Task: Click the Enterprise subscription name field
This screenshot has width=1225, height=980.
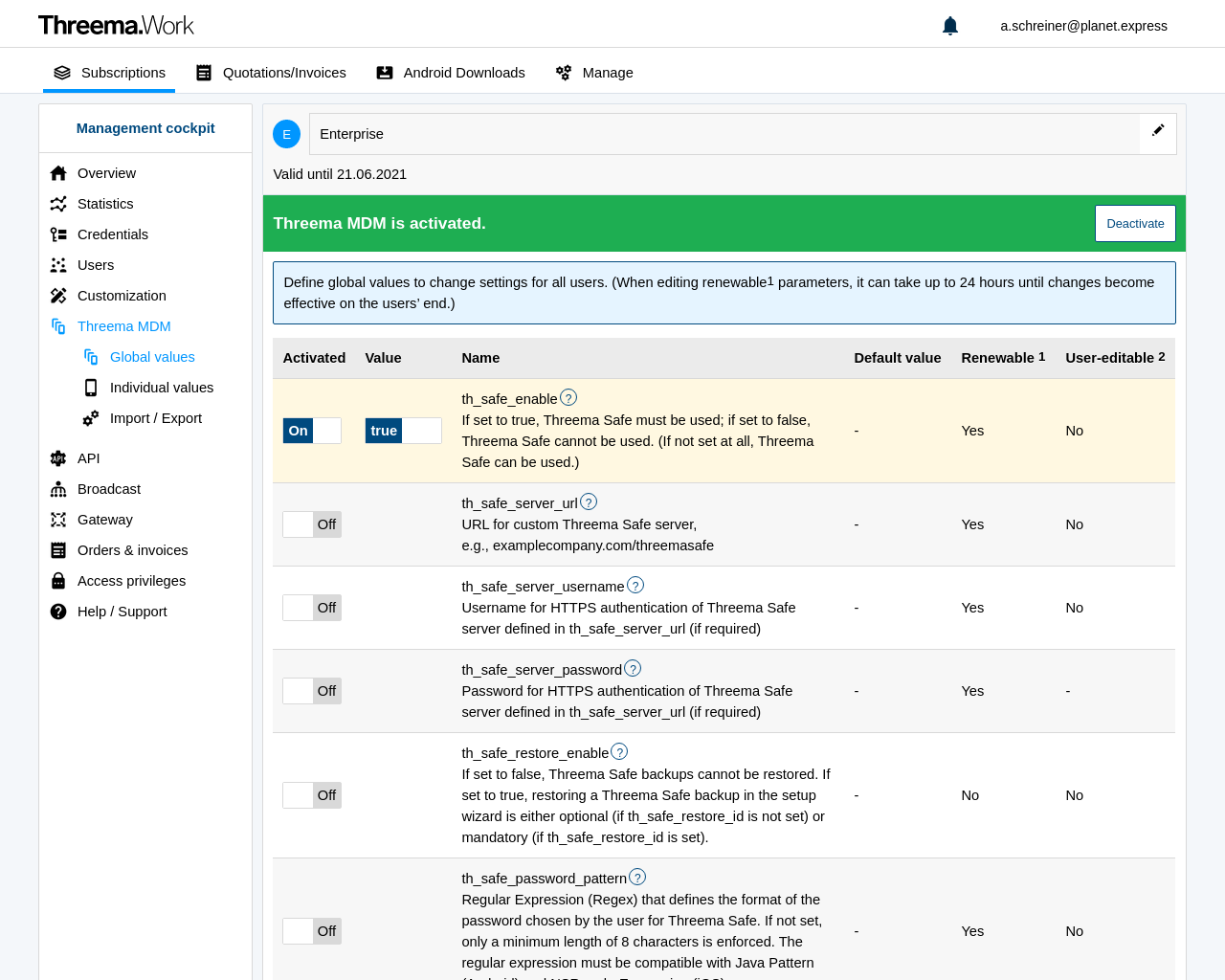Action: pos(724,134)
